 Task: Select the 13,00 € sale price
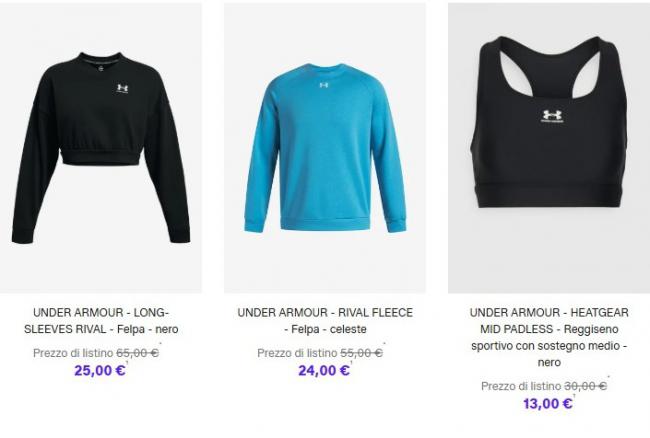tap(548, 403)
